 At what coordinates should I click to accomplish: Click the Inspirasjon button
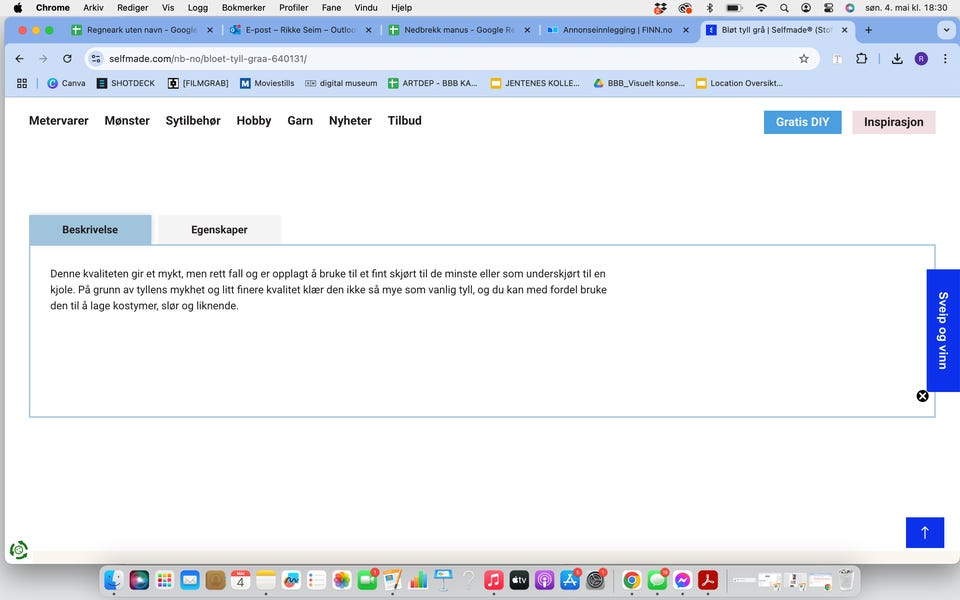pyautogui.click(x=893, y=122)
